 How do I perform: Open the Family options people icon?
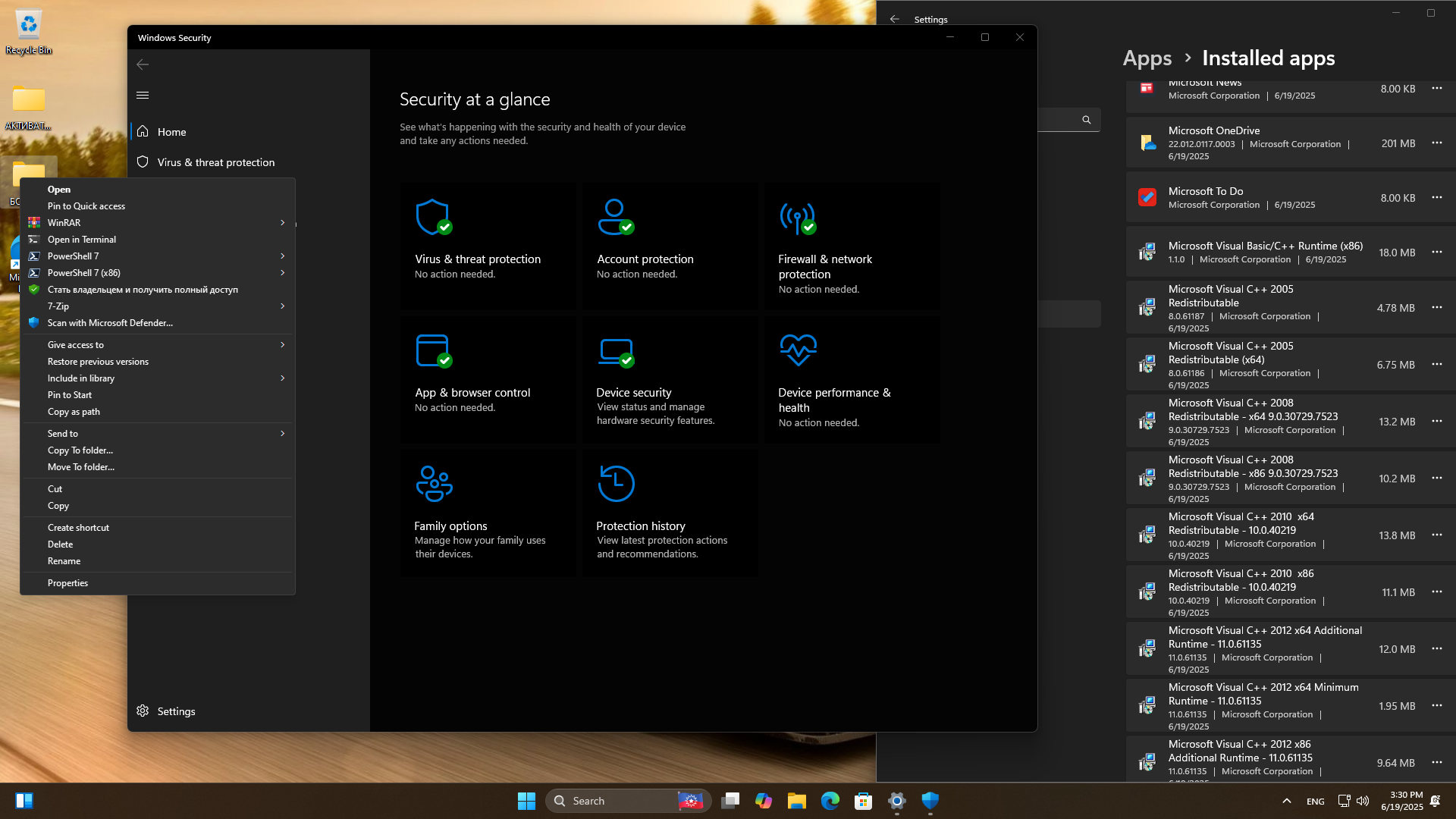(x=434, y=484)
